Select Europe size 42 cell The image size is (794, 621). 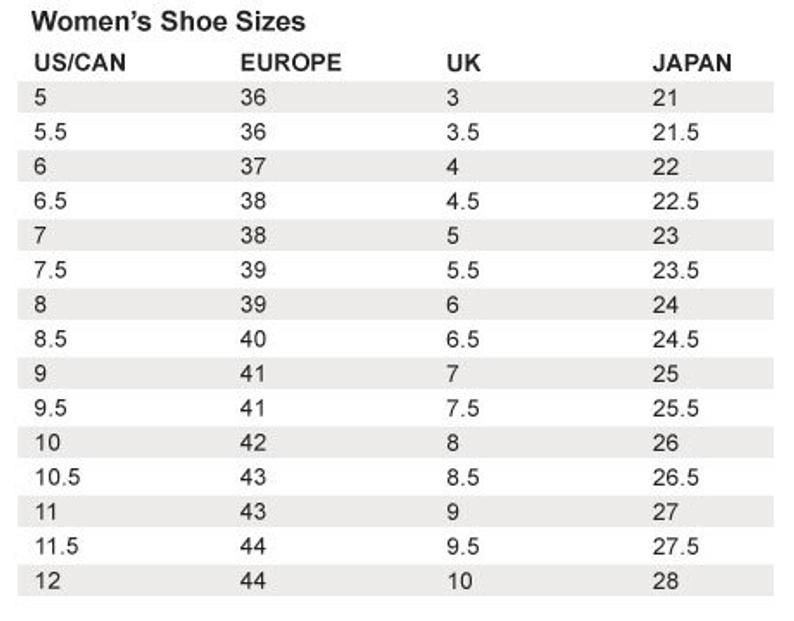pos(253,443)
